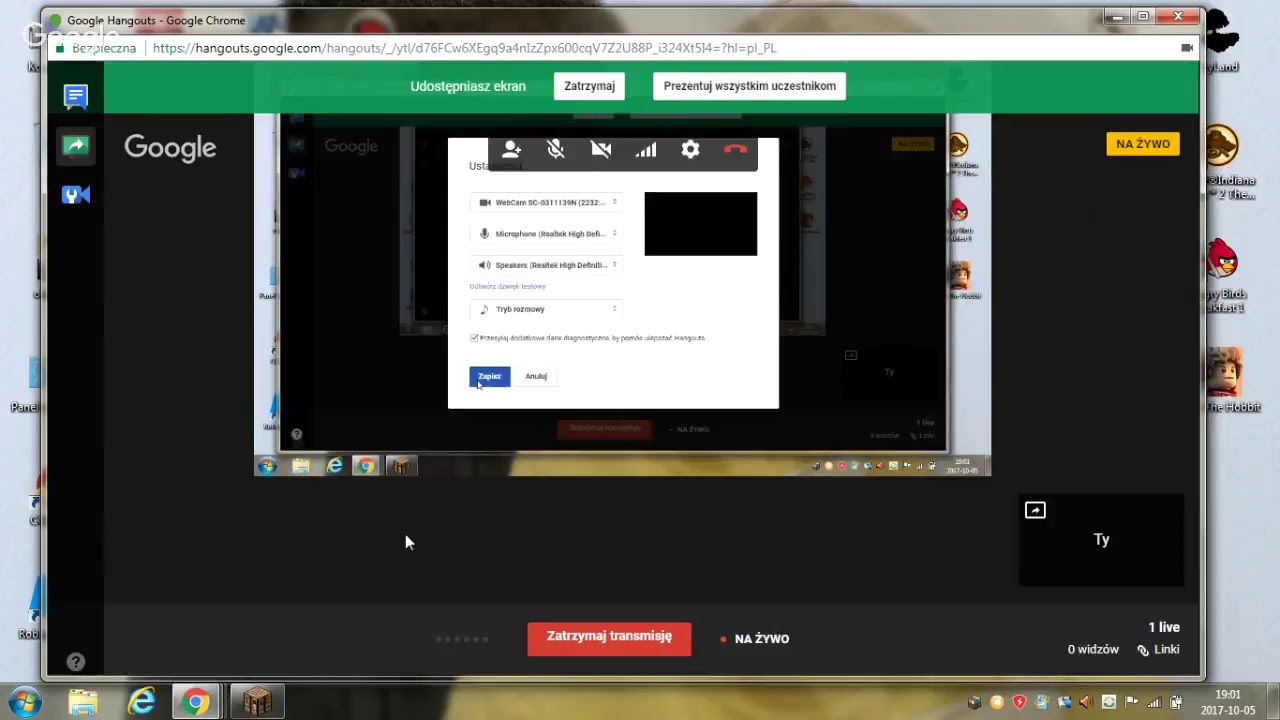Click the green screen share sidebar icon
1280x720 pixels.
tap(76, 145)
